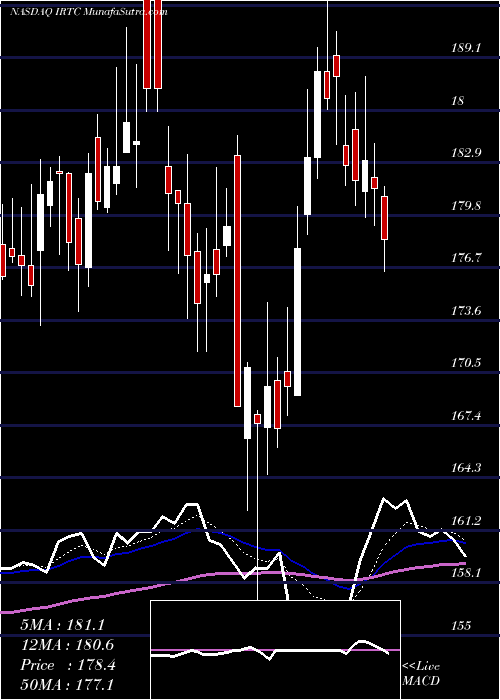Click the 179.8 price axis label
Viewport: 500px width, 700px height.
click(466, 206)
